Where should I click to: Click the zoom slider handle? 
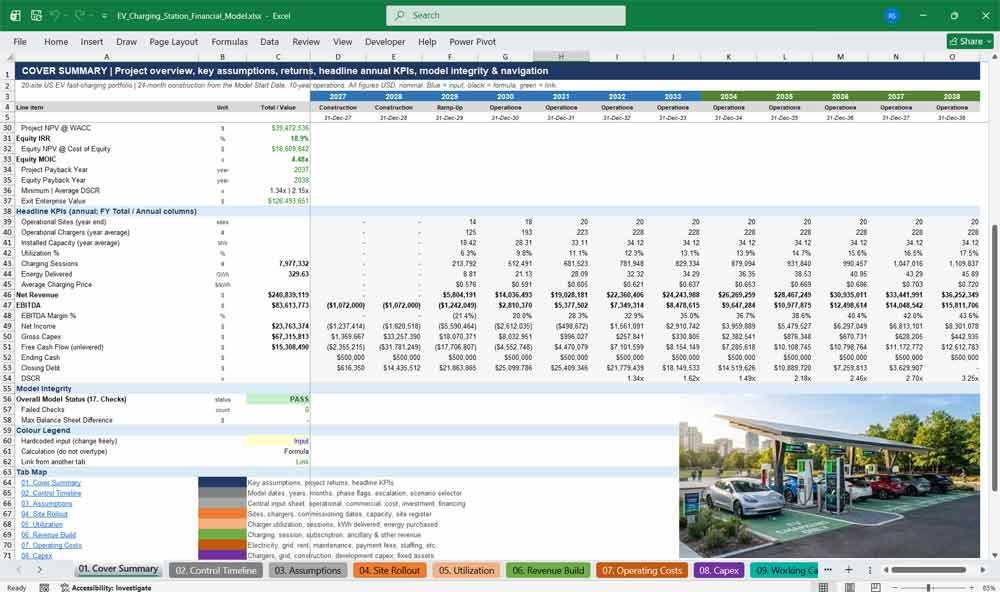pos(929,587)
